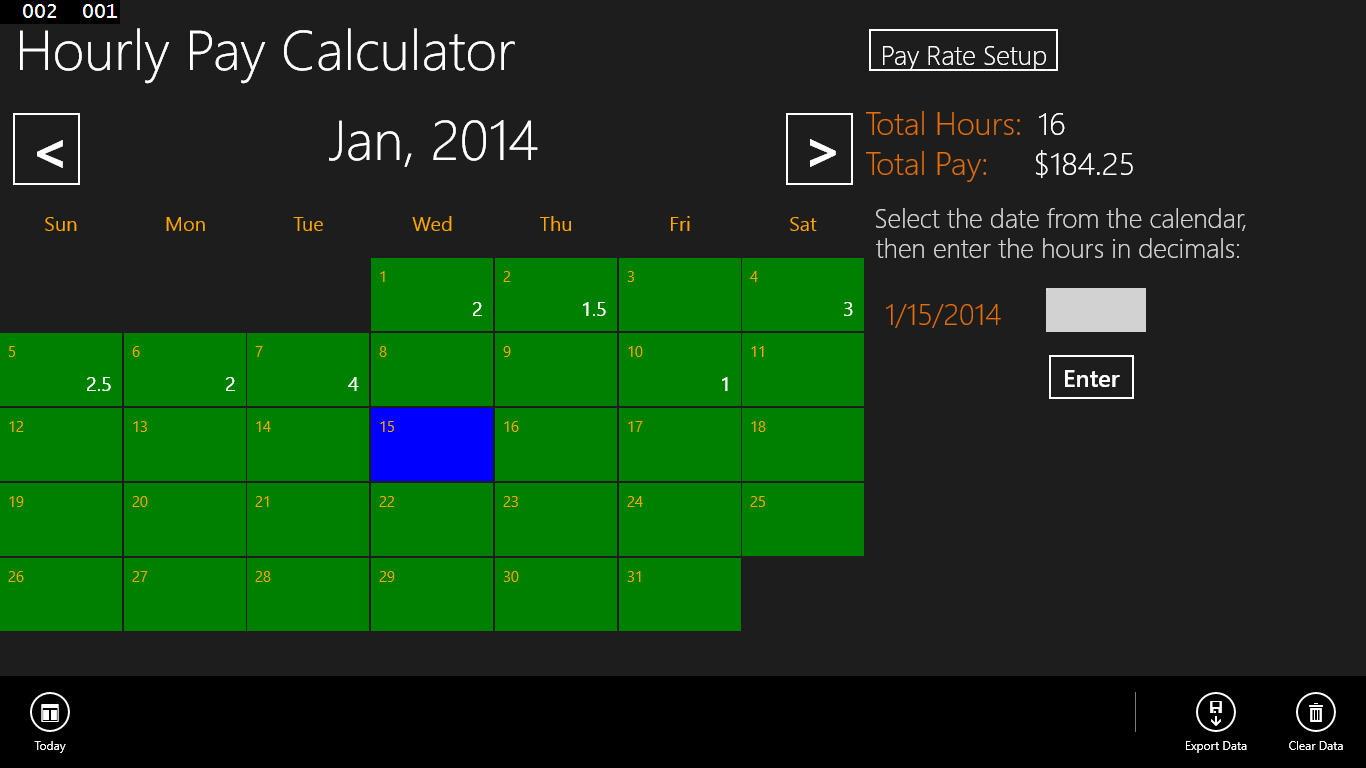Choose January 13 in Monday column
This screenshot has height=768, width=1366.
[185, 445]
